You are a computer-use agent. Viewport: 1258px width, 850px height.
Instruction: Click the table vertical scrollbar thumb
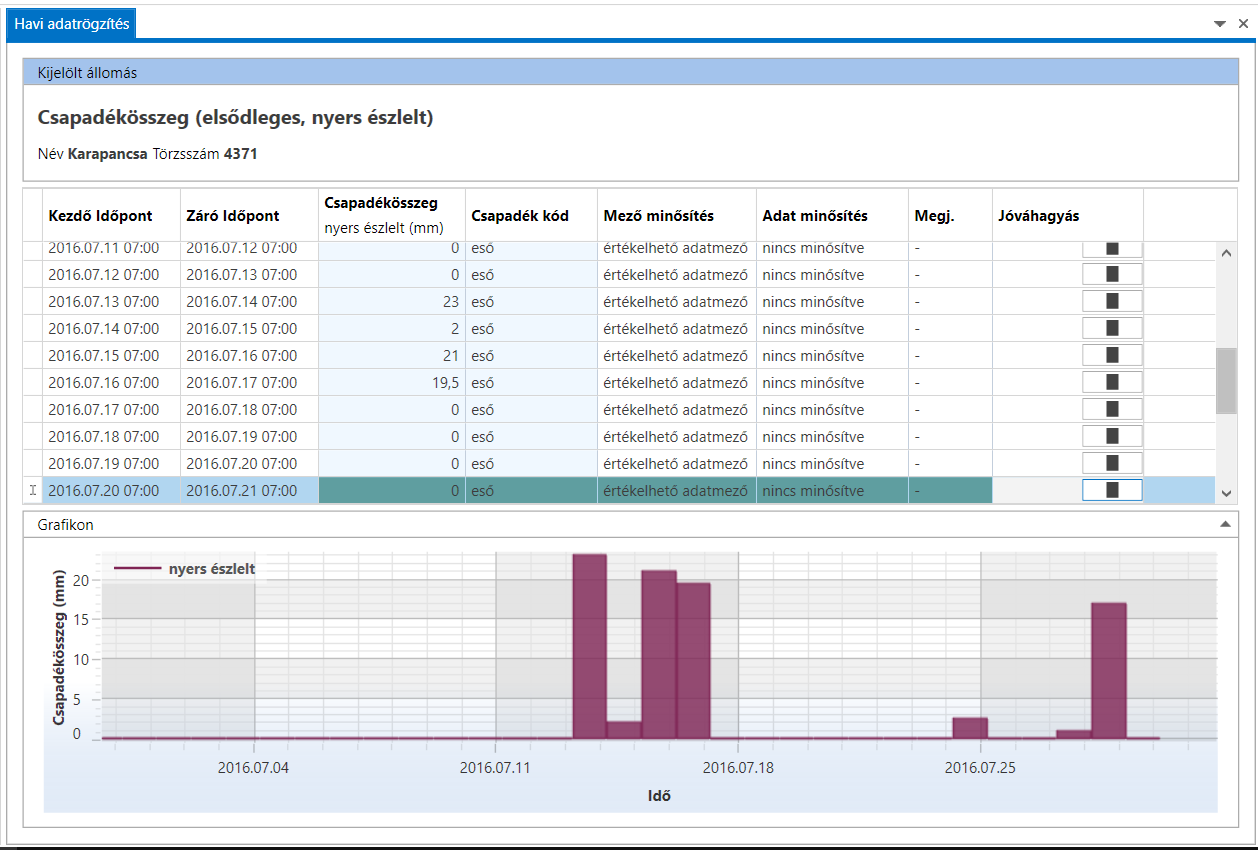point(1226,380)
